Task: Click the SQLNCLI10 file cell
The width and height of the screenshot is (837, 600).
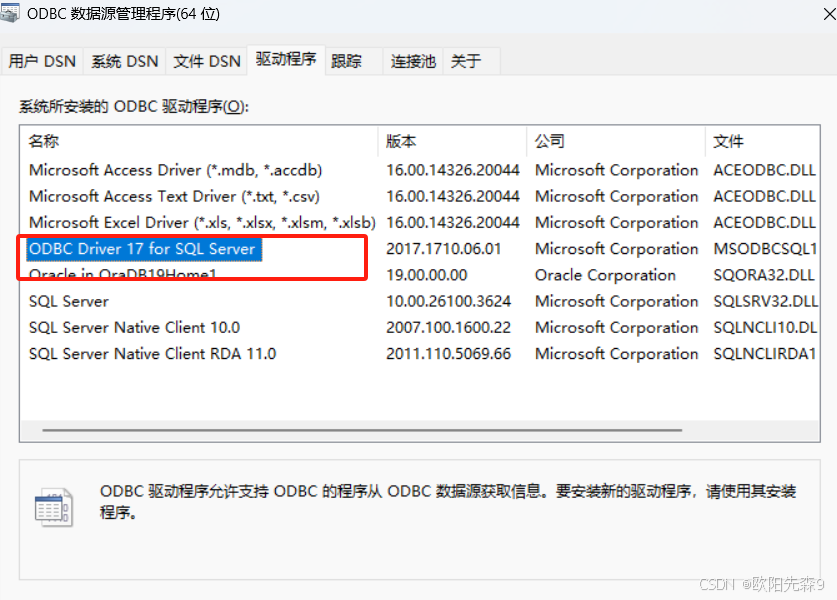Action: pyautogui.click(x=765, y=327)
